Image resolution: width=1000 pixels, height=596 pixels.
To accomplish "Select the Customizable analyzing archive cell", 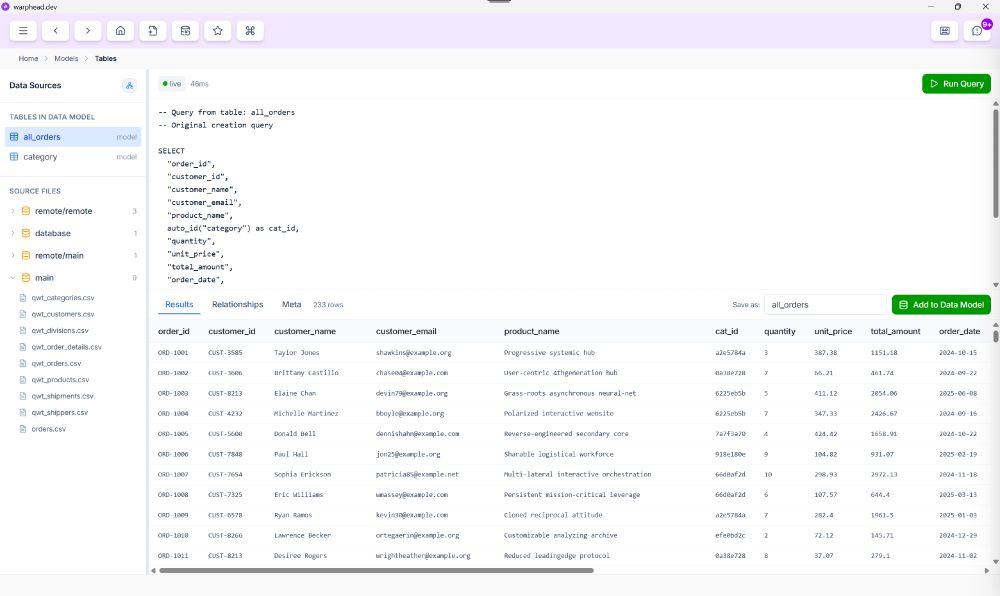I will [x=561, y=535].
